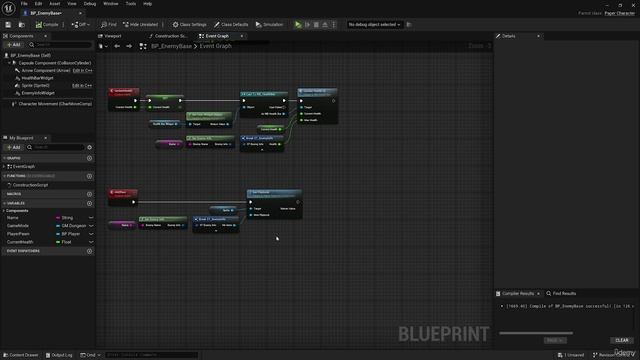Open the Cmd console dropdown
This screenshot has width=640, height=360.
point(90,355)
